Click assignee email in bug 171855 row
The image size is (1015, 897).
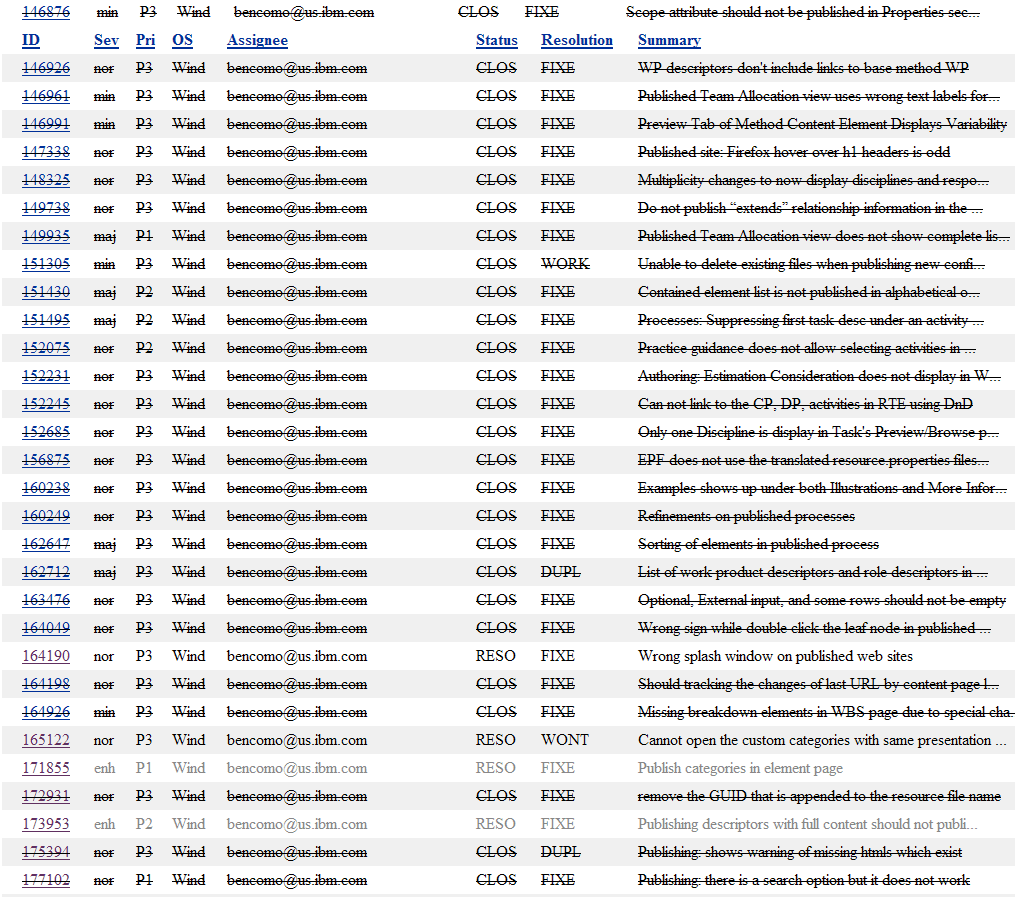point(296,768)
